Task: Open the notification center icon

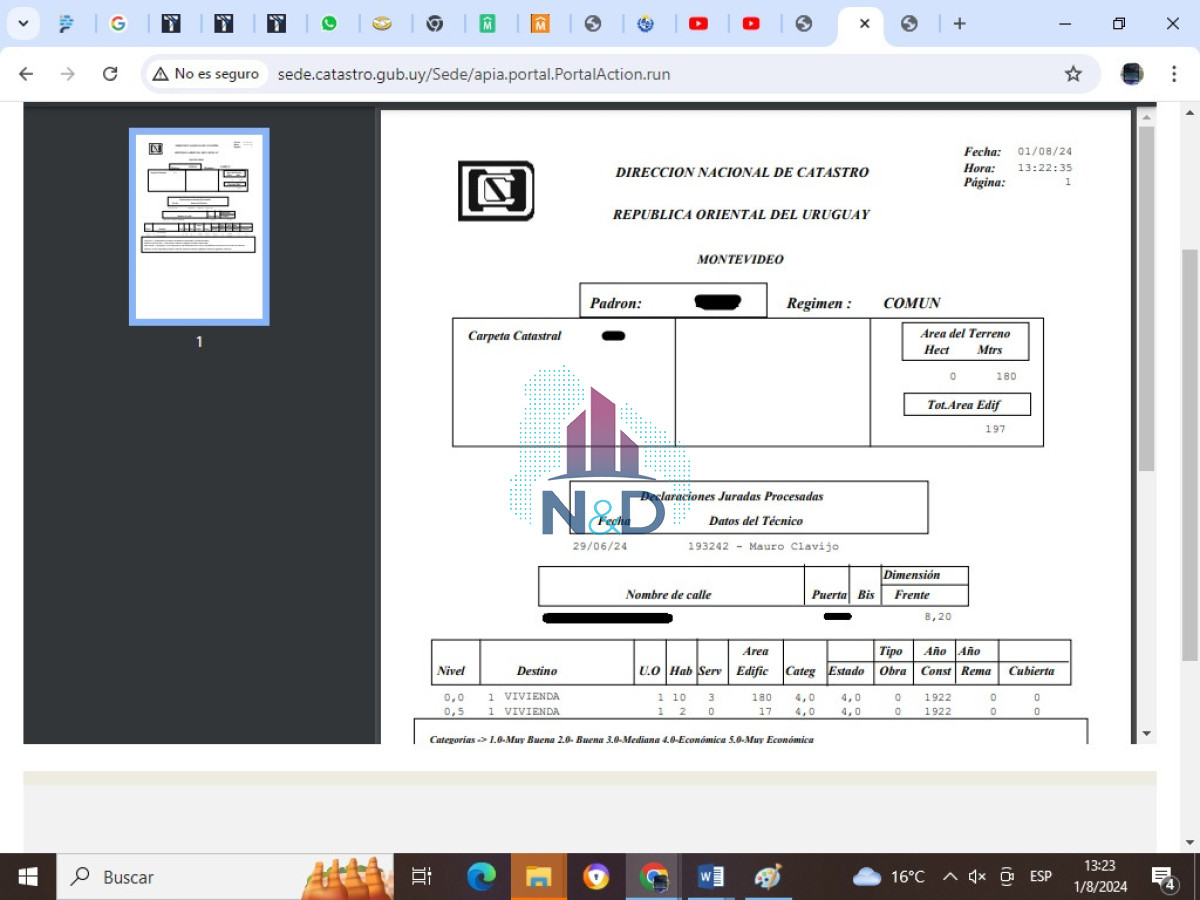Action: [x=1164, y=877]
